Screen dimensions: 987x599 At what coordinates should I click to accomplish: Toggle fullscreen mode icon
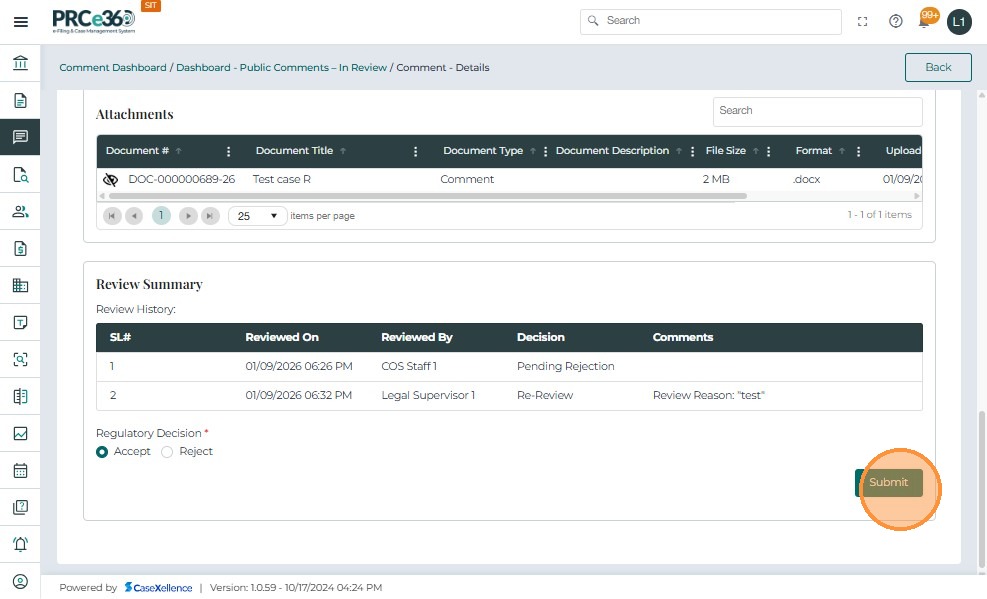click(x=862, y=21)
